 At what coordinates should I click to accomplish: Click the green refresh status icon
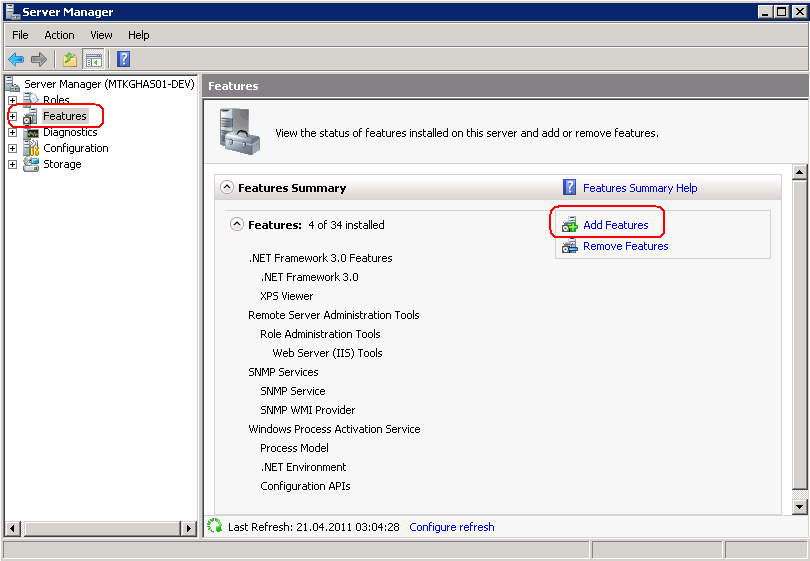[214, 526]
